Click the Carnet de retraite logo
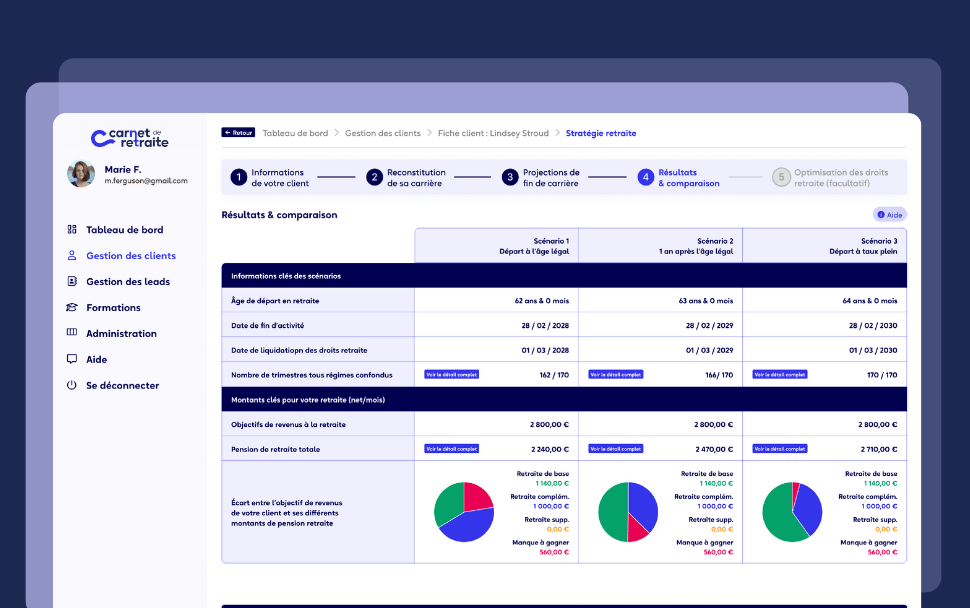970x608 pixels. pos(129,138)
